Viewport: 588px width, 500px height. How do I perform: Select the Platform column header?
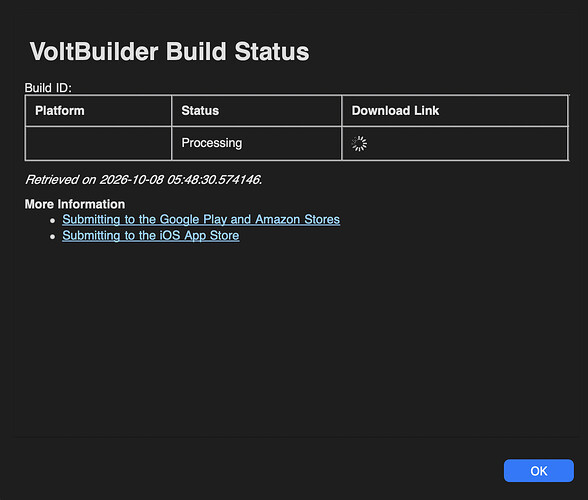(98, 111)
